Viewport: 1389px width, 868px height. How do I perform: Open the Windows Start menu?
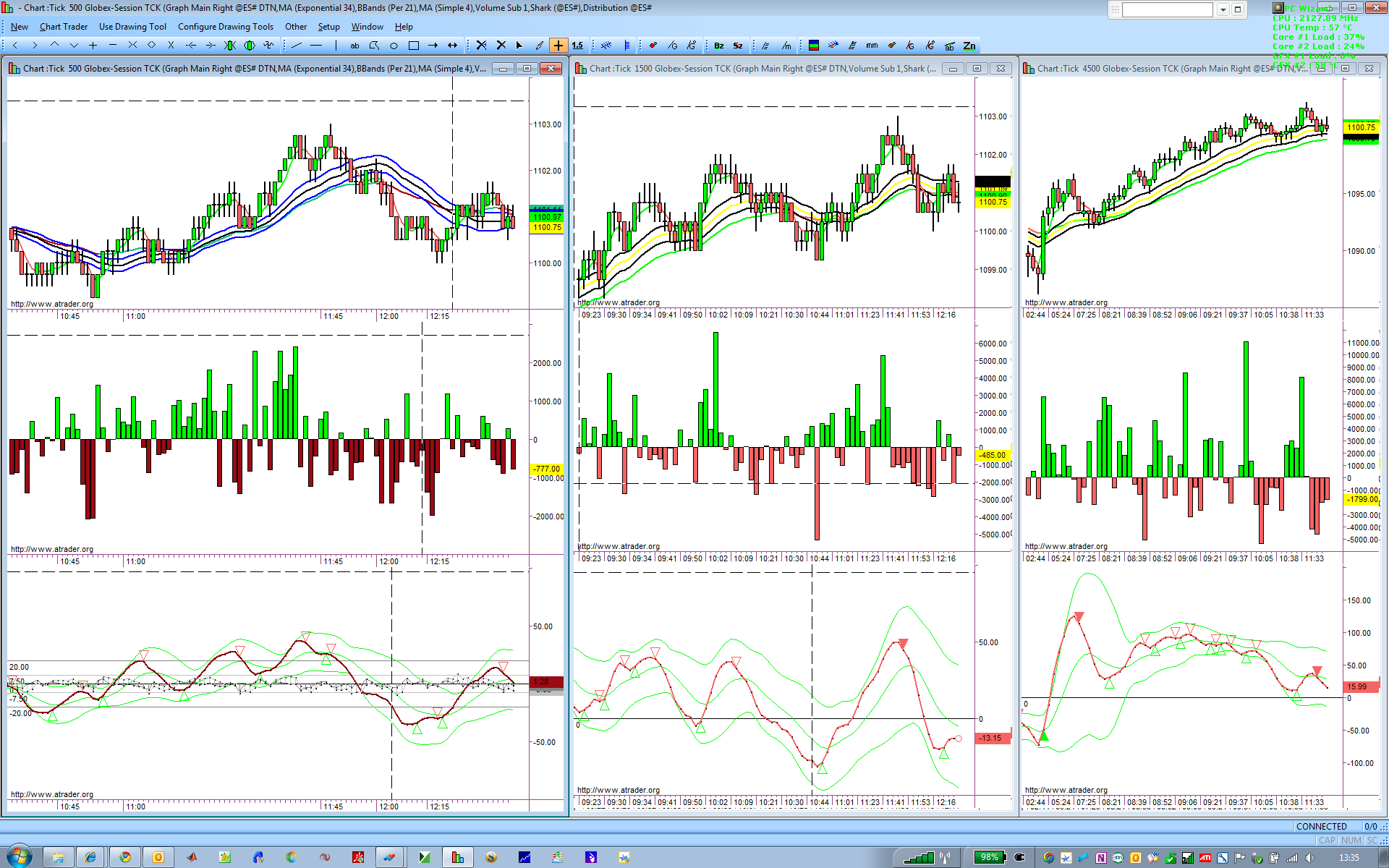coord(18,857)
